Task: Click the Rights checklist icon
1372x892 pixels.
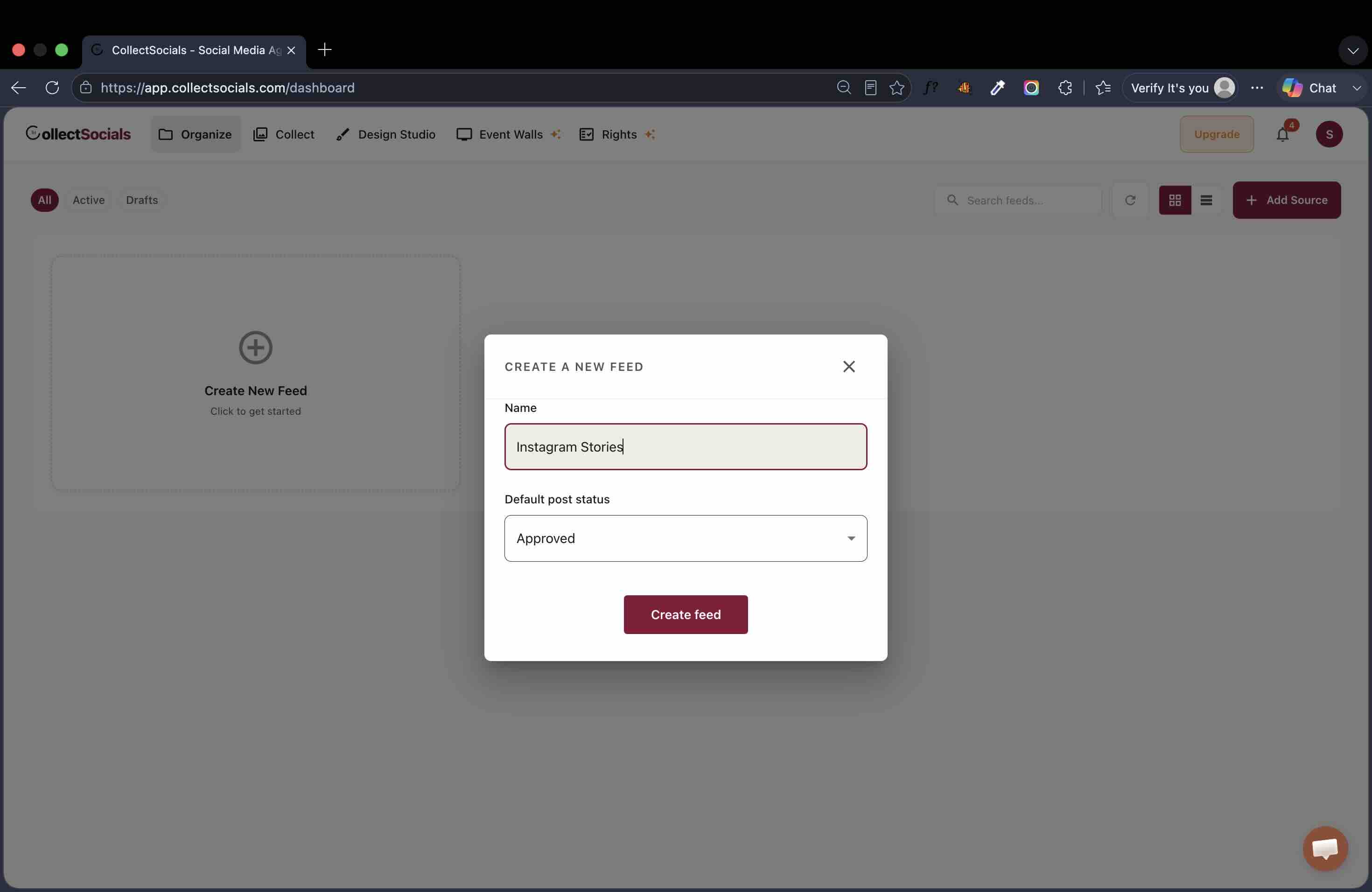Action: point(586,134)
